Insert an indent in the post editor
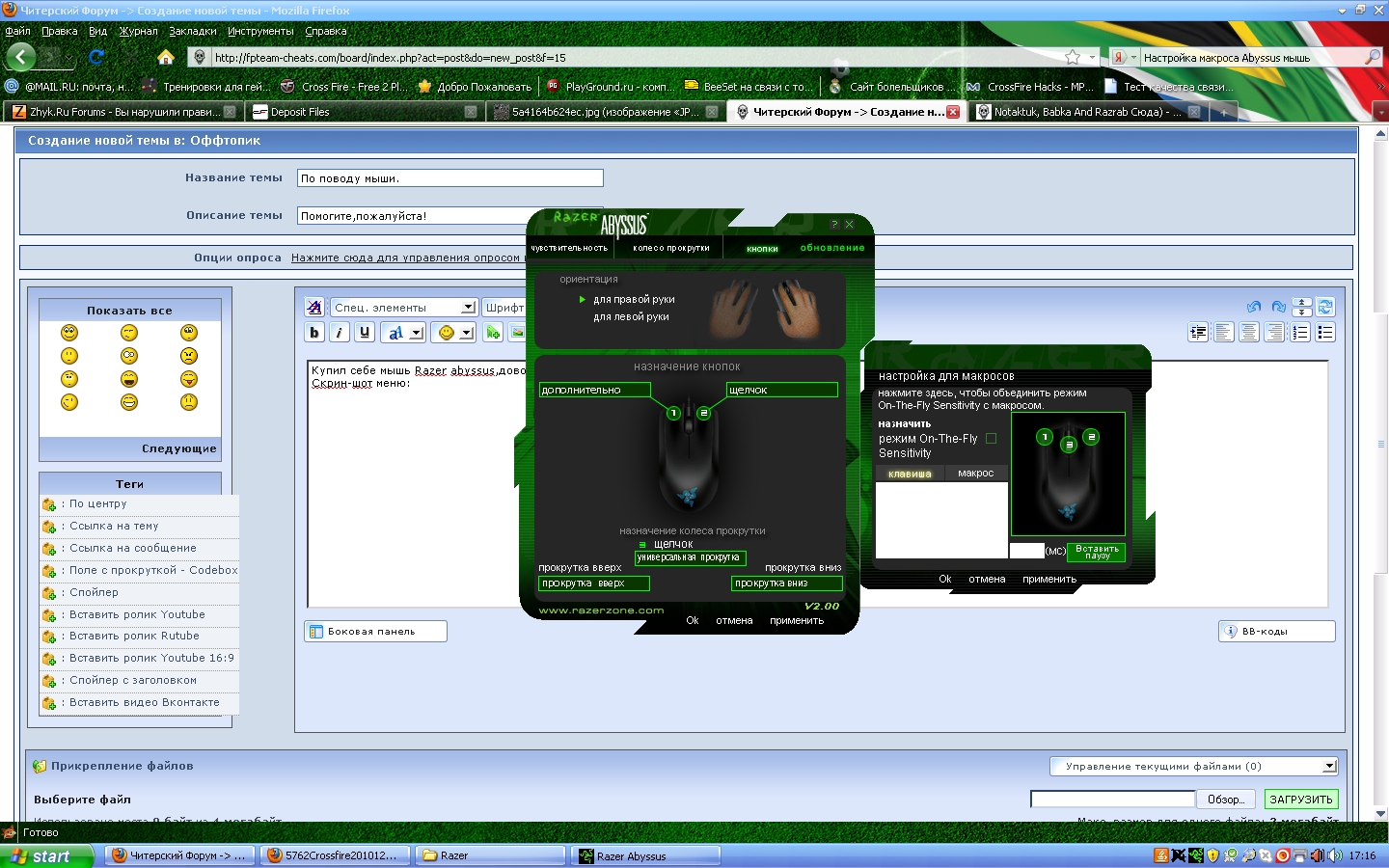This screenshot has height=868, width=1389. pyautogui.click(x=1198, y=333)
